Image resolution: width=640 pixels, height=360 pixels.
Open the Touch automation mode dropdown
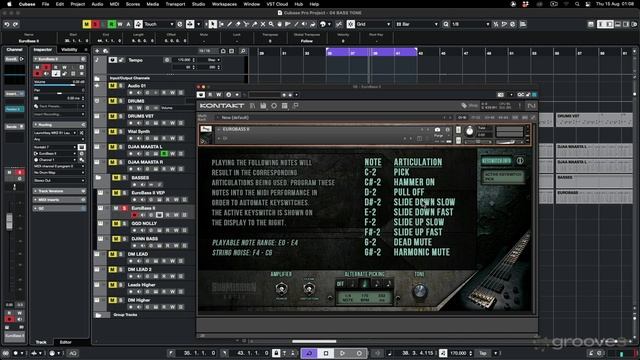[x=159, y=24]
